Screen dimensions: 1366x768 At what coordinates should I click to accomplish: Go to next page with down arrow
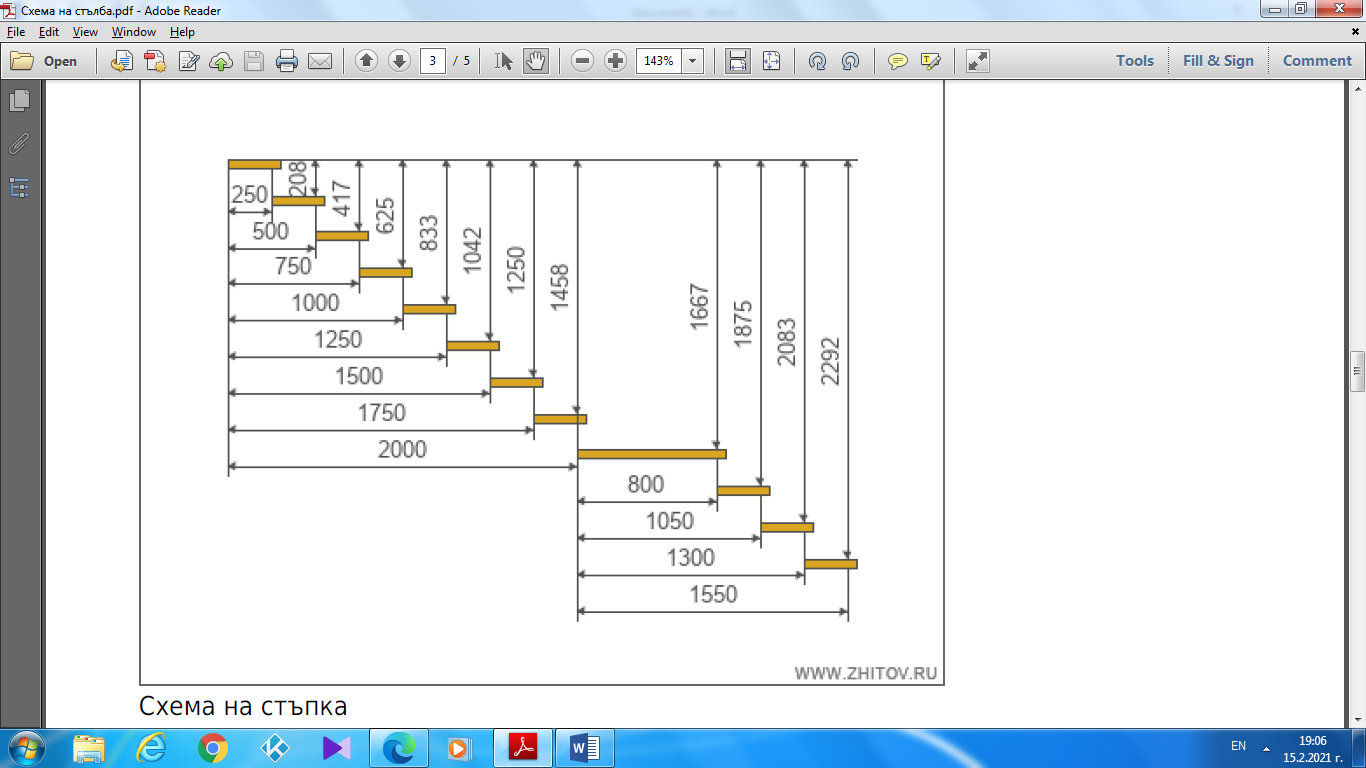click(400, 61)
